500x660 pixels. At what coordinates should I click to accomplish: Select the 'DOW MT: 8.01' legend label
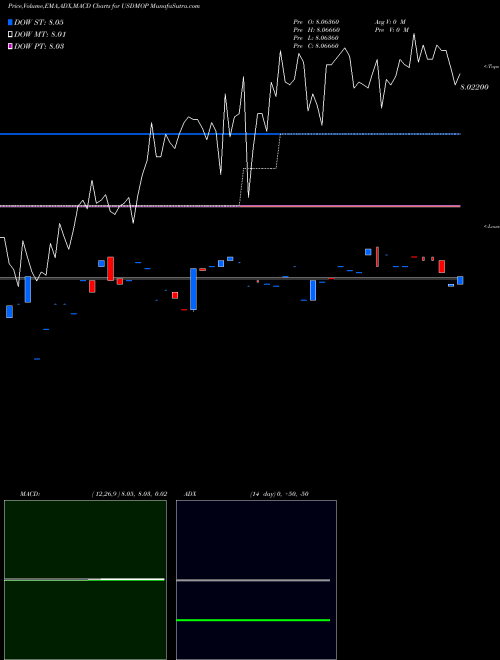40,35
